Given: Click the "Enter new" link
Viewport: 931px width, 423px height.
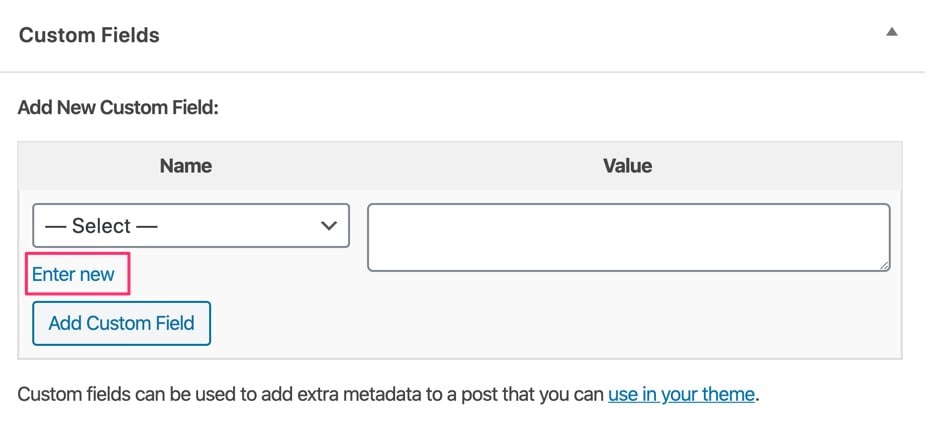Looking at the screenshot, I should coord(74,274).
